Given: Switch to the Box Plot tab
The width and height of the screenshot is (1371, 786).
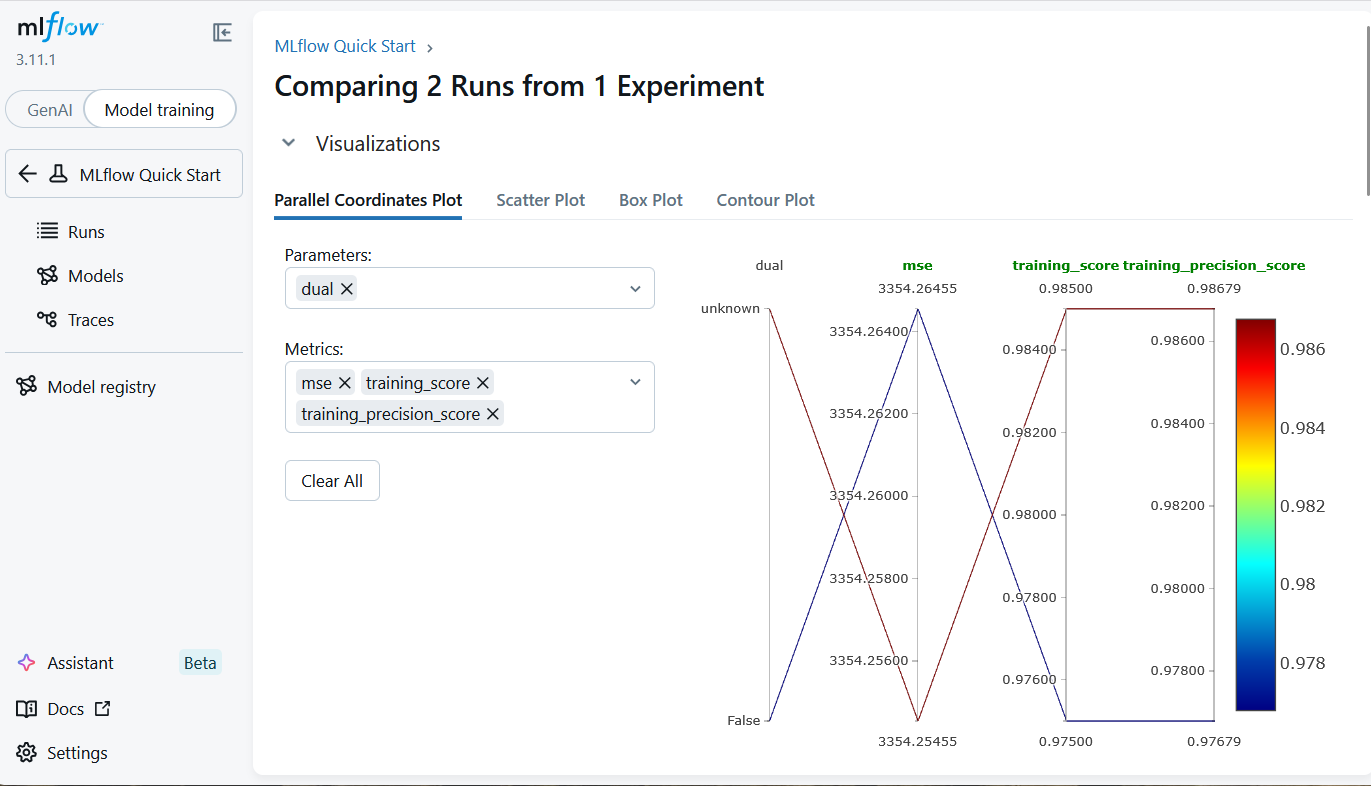Looking at the screenshot, I should point(651,200).
